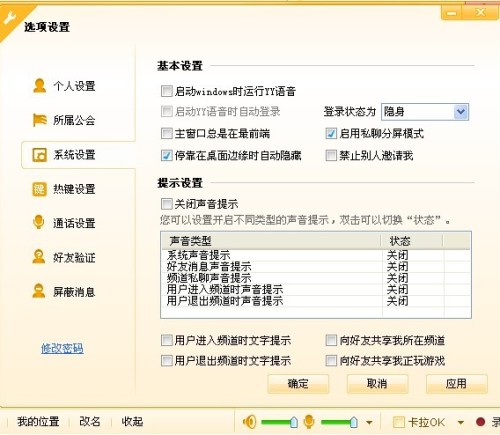This screenshot has height=435, width=500.
Task: Check 向好友共享我所在频道
Action: click(x=331, y=340)
